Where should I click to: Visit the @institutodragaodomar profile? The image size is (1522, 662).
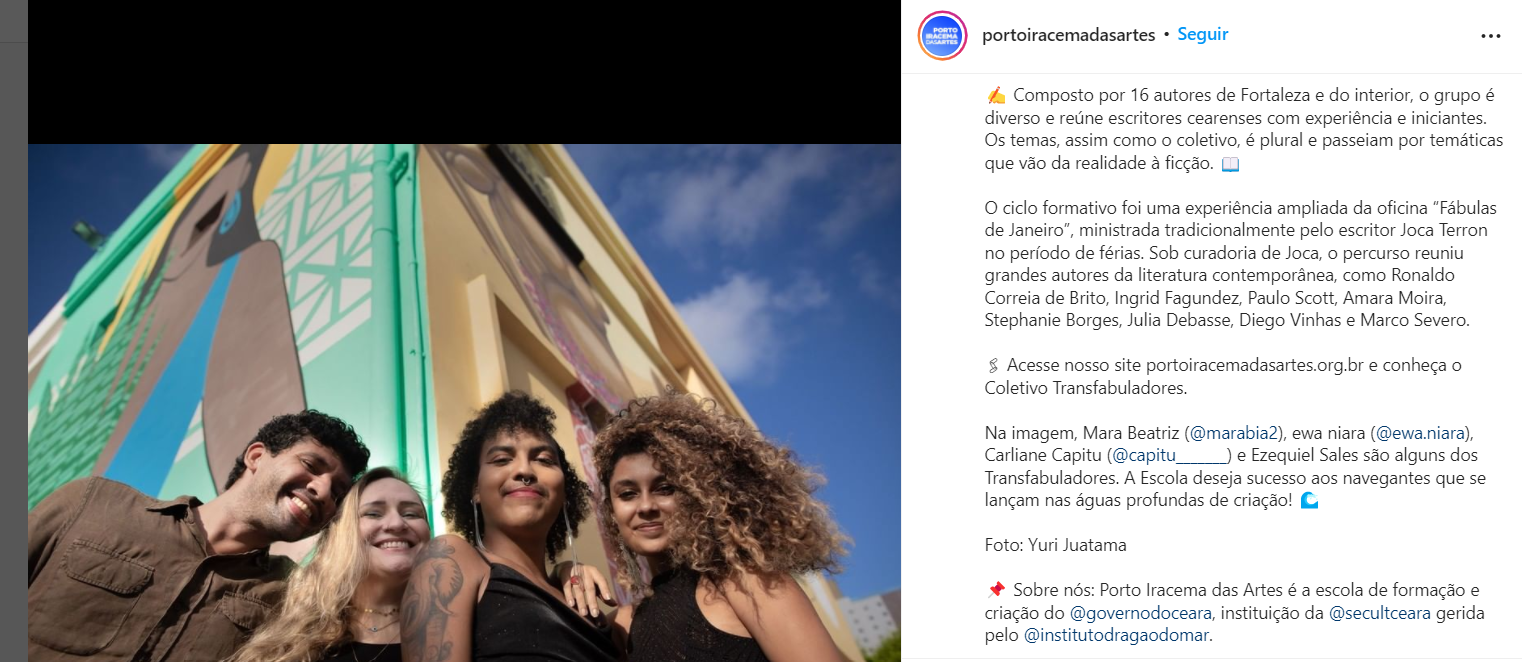(1117, 635)
